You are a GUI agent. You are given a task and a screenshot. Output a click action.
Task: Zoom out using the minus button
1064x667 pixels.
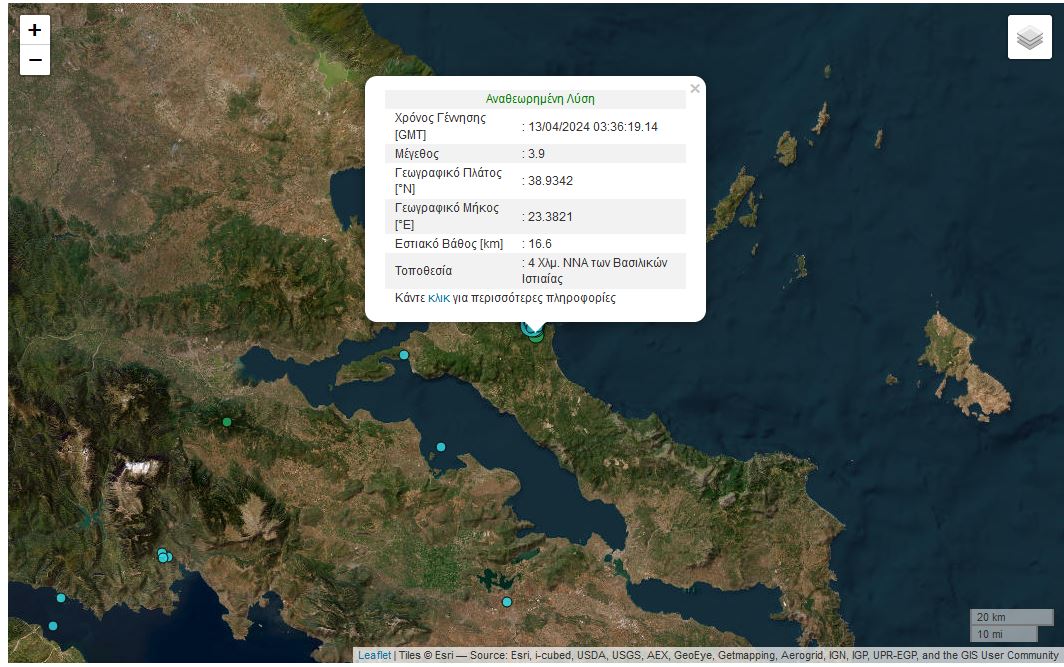[x=35, y=61]
